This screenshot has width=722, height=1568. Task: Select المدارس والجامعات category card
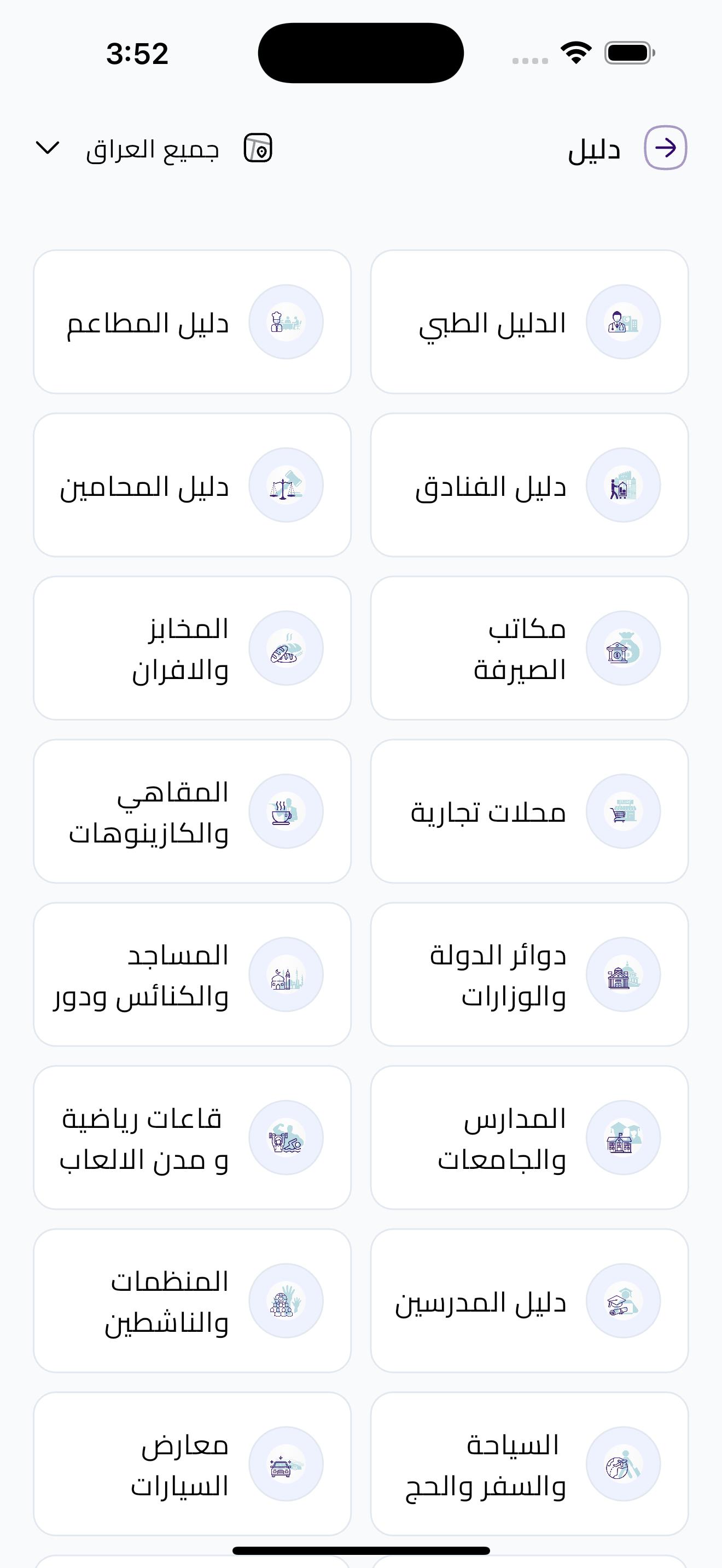[x=529, y=1138]
